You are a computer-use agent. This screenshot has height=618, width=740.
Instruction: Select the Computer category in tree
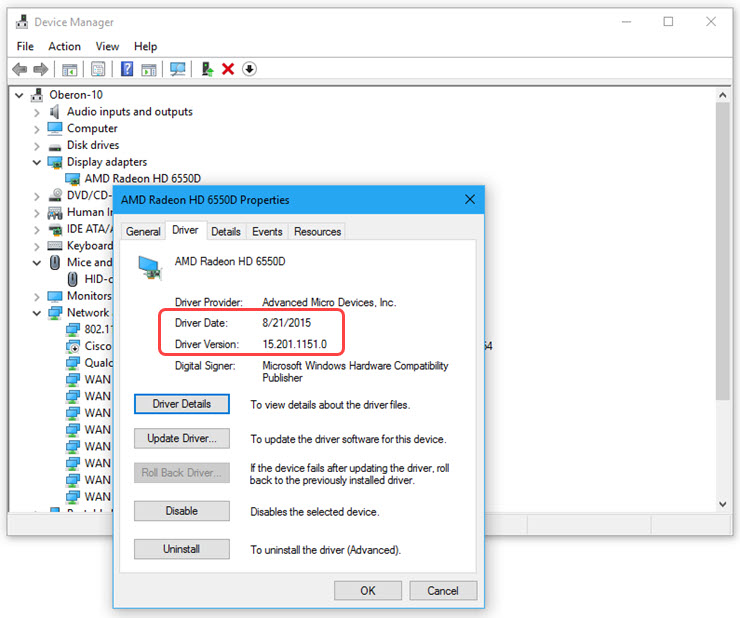point(92,128)
